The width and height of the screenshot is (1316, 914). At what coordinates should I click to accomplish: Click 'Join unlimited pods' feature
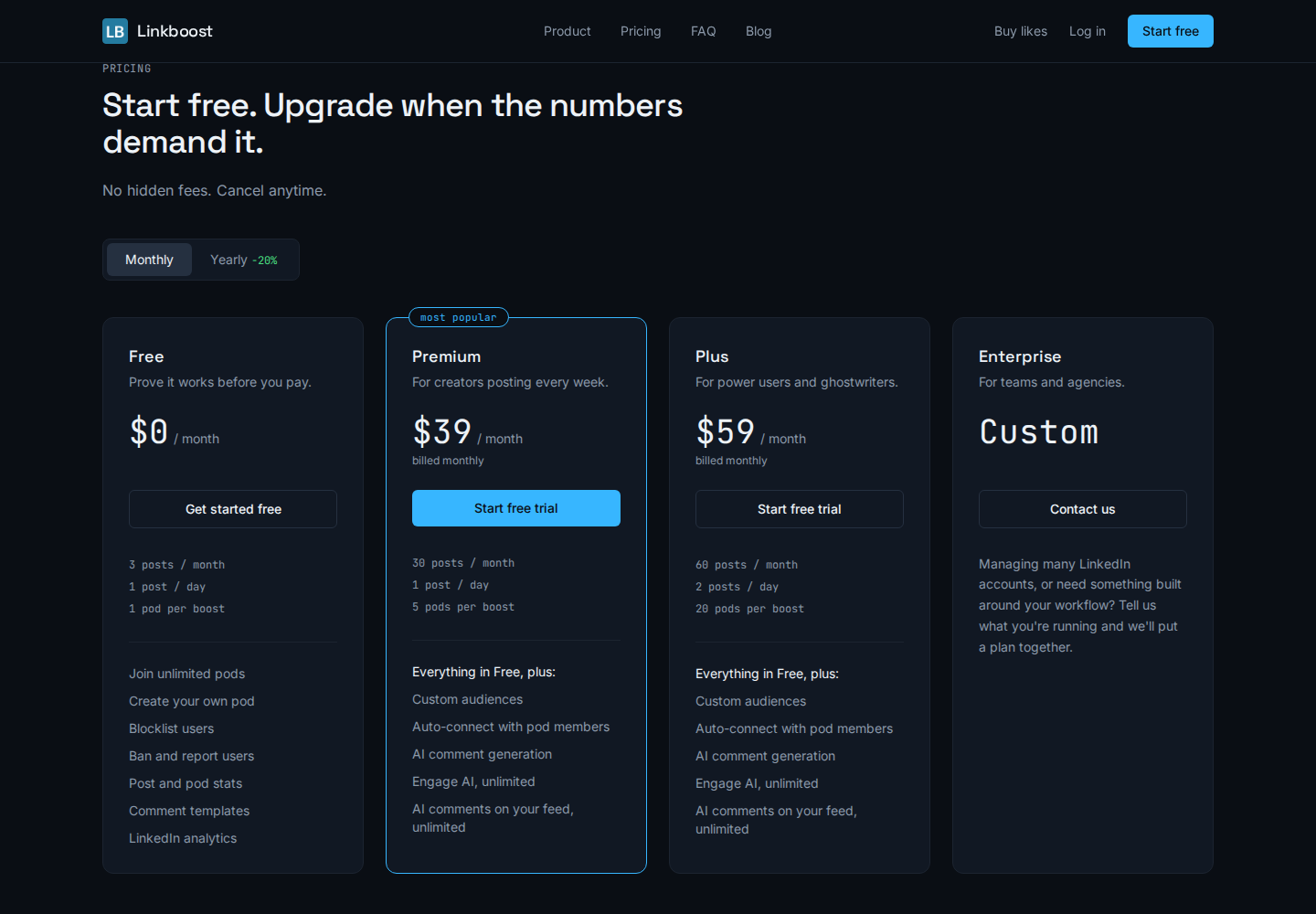coord(187,674)
